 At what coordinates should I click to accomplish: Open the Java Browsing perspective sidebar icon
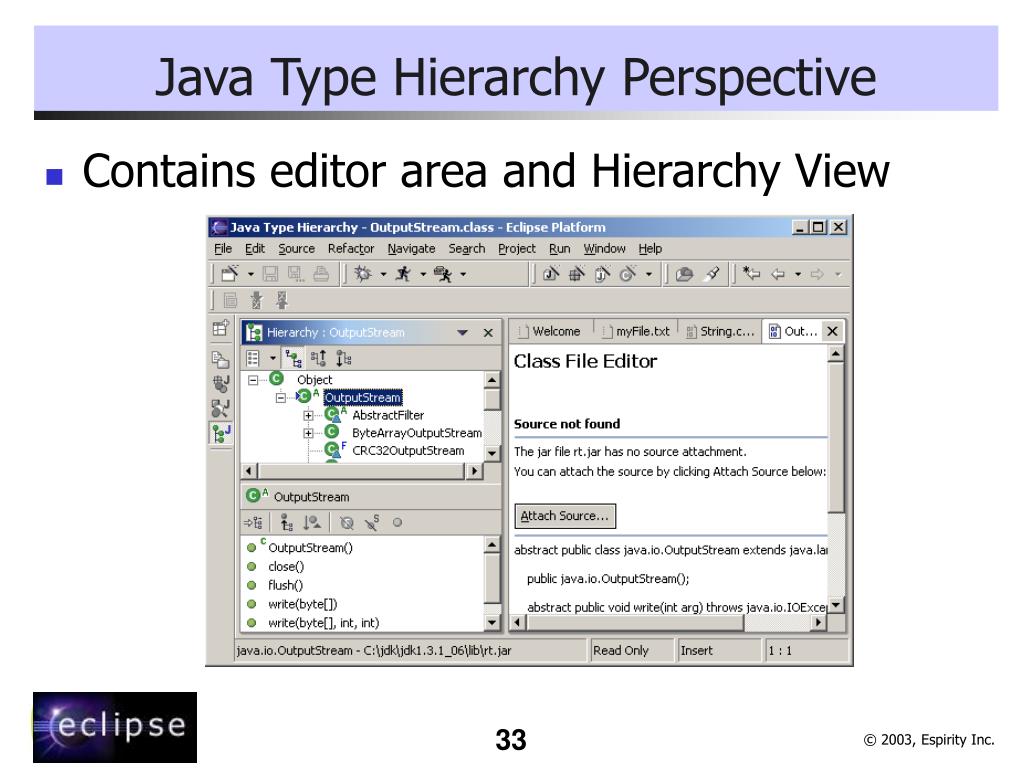[221, 408]
